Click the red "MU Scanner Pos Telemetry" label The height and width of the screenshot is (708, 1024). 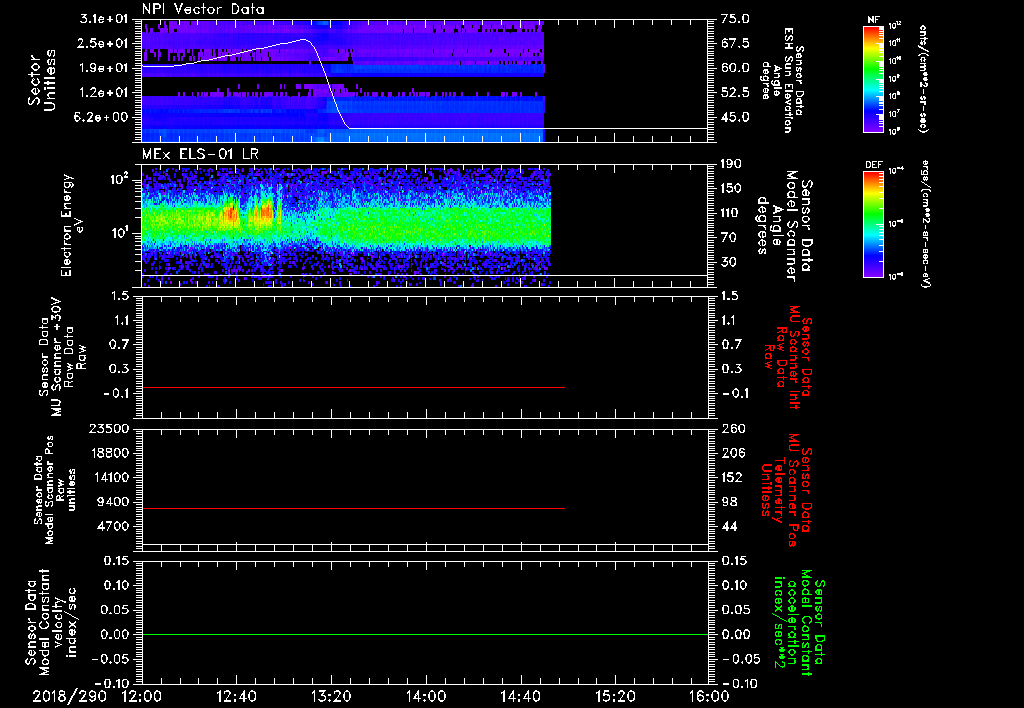(787, 490)
